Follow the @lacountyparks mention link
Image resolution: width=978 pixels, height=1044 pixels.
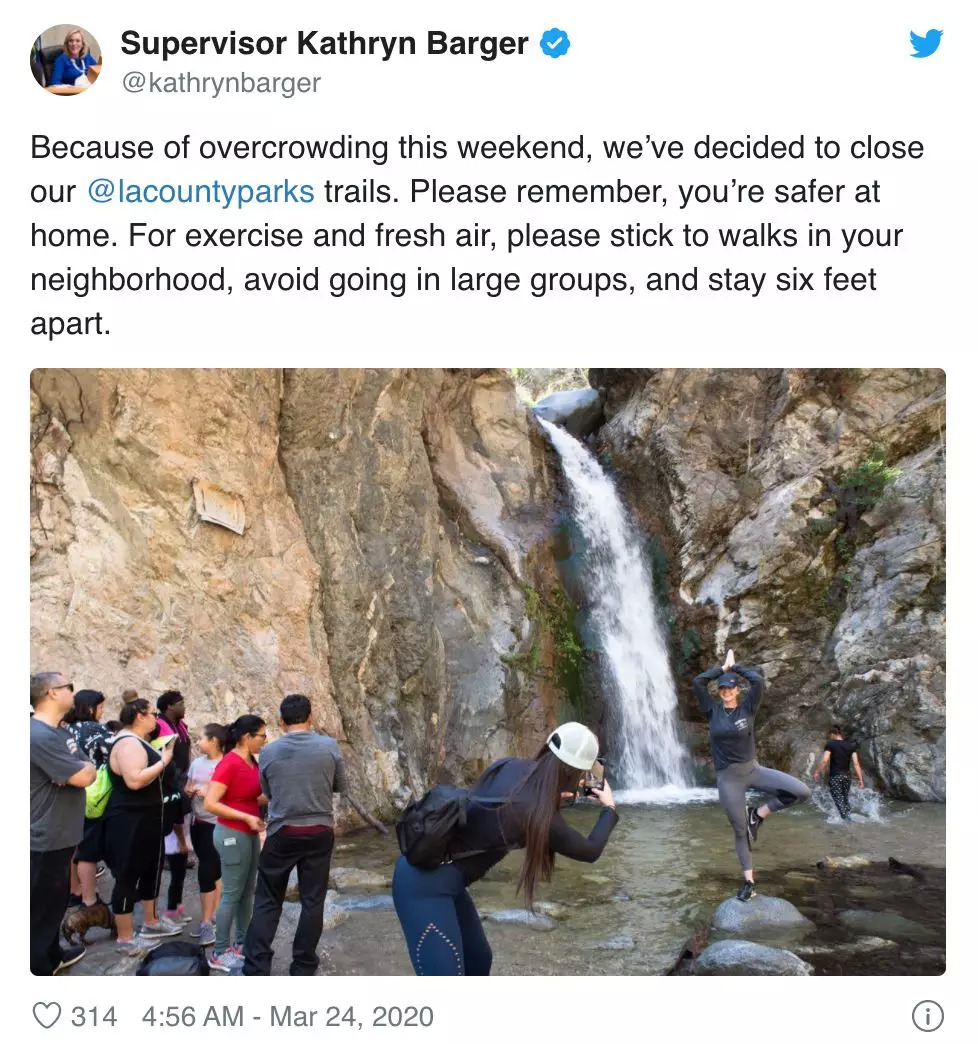pyautogui.click(x=200, y=192)
